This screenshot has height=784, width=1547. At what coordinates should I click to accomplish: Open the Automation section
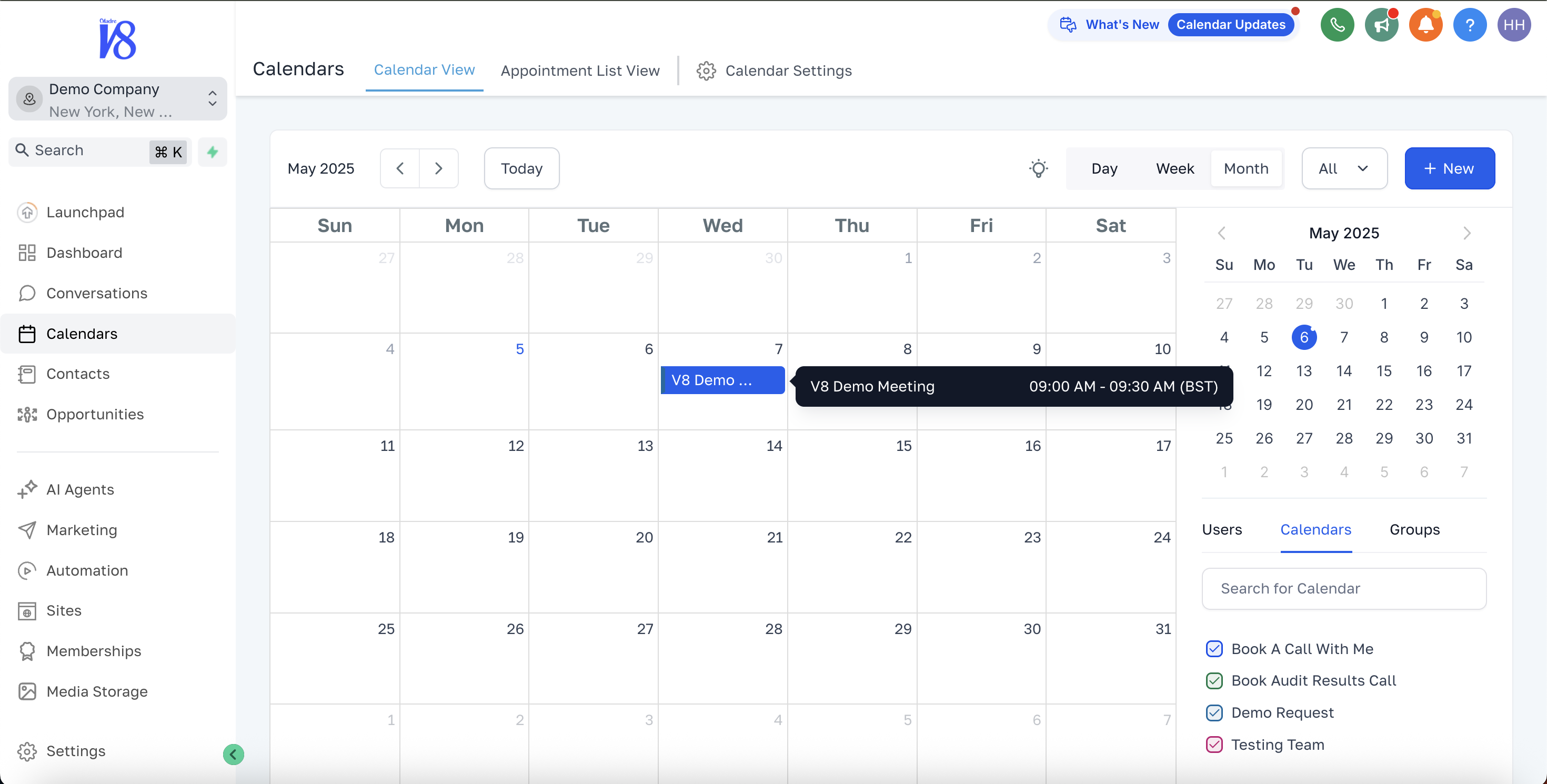click(x=87, y=570)
